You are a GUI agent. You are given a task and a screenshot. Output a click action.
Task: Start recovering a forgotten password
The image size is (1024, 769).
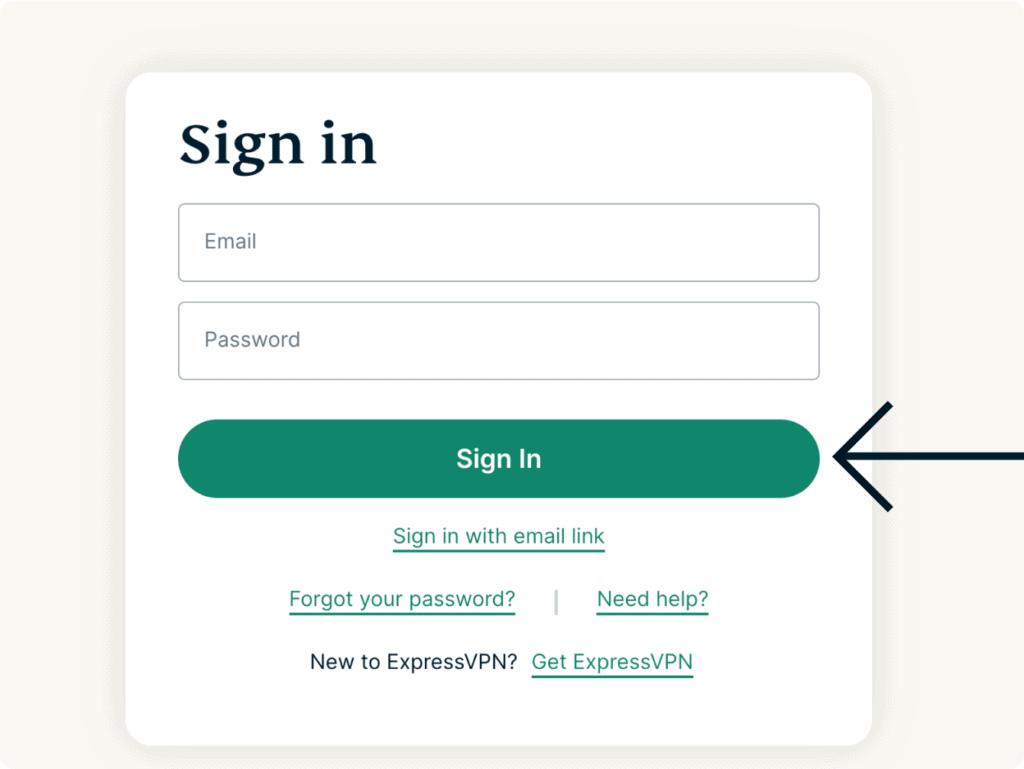pyautogui.click(x=402, y=599)
